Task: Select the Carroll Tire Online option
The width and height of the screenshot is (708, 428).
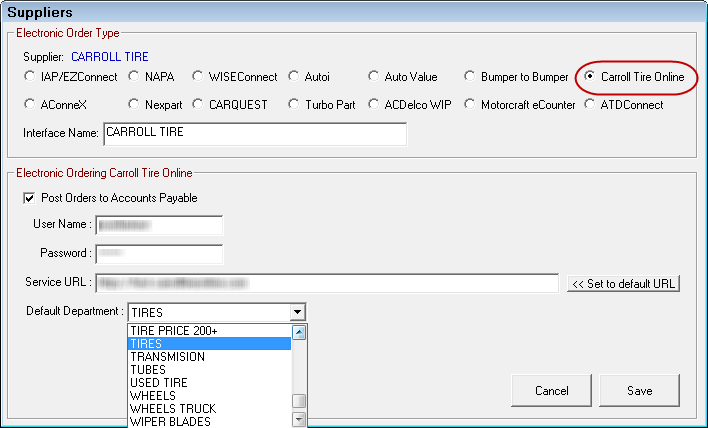Action: pyautogui.click(x=591, y=77)
